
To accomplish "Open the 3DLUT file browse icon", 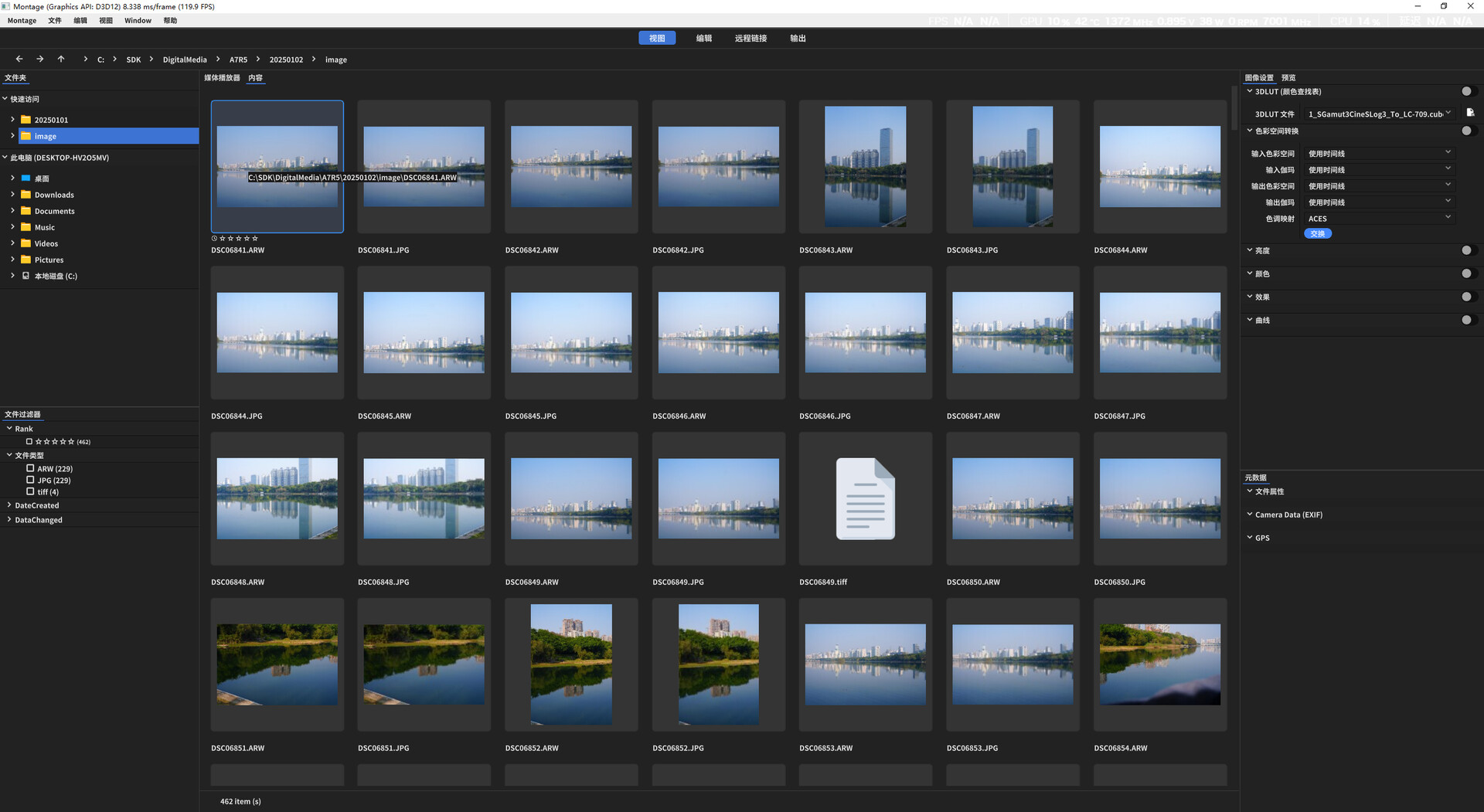I will 1471,113.
